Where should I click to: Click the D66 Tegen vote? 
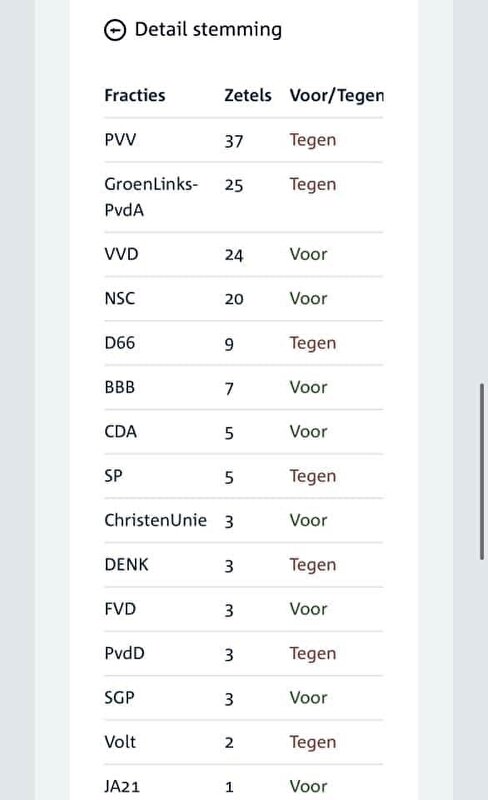pyautogui.click(x=313, y=344)
